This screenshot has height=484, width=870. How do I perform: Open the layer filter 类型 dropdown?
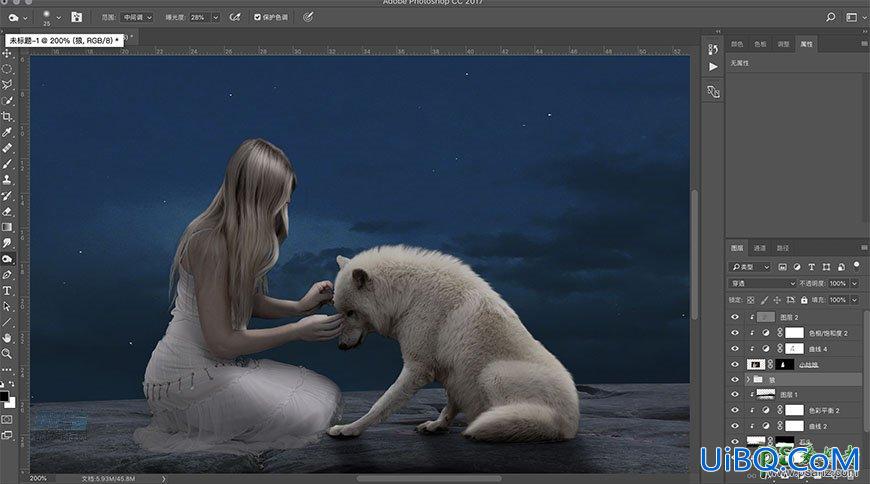tap(750, 267)
